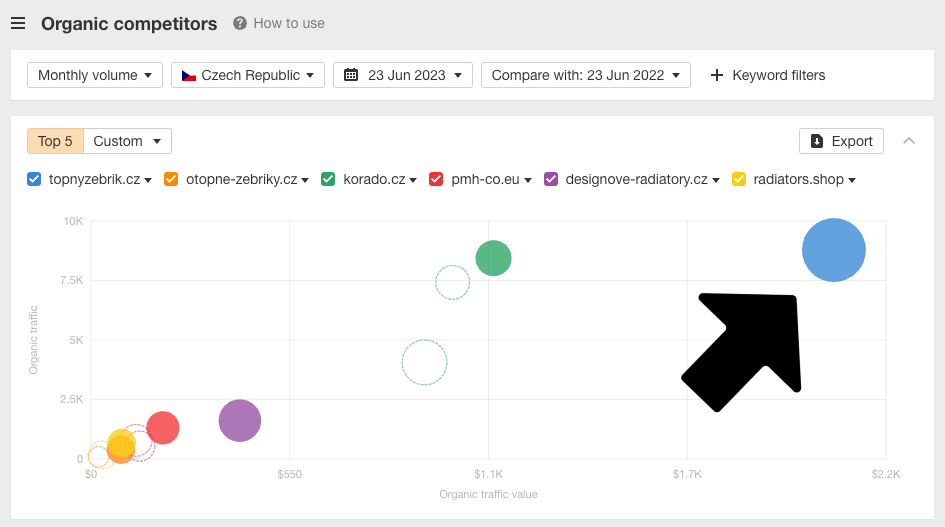The image size is (945, 527).
Task: Open Compare with: 23 Jun 2022 dropdown
Action: tap(586, 75)
